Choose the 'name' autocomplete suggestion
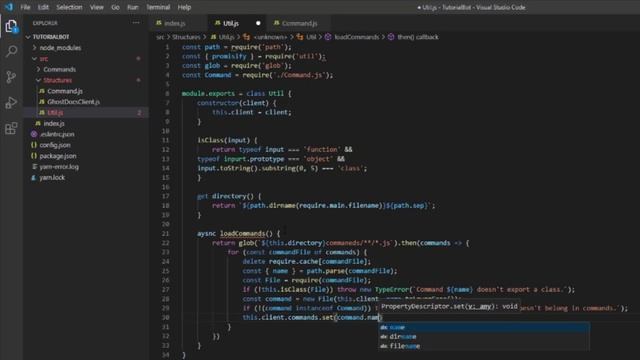 coord(484,327)
